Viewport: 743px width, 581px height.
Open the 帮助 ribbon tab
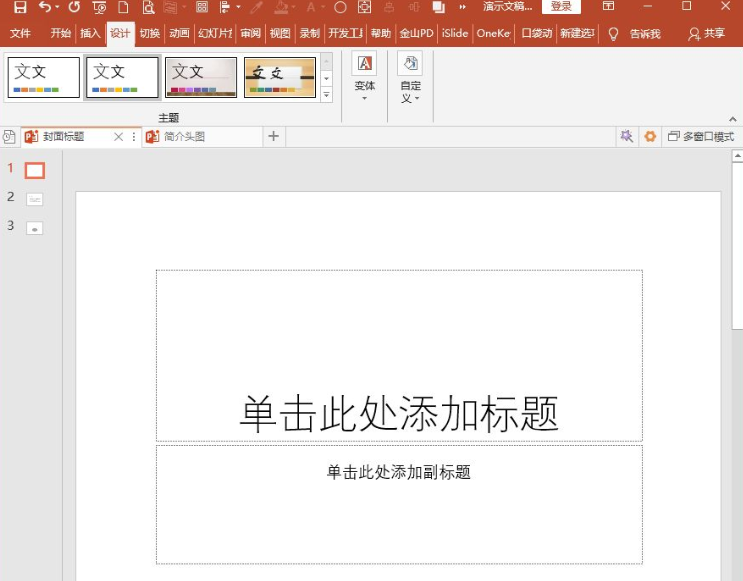(381, 33)
